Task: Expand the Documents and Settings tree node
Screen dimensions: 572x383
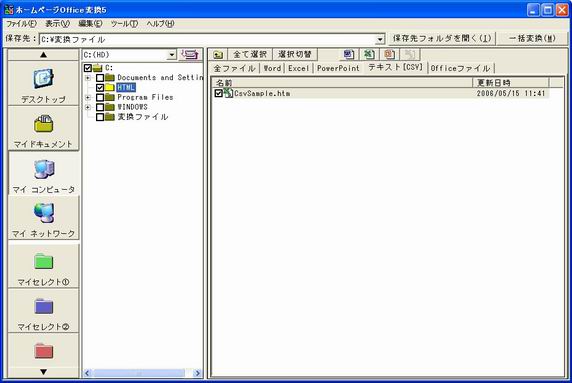Action: coord(88,78)
